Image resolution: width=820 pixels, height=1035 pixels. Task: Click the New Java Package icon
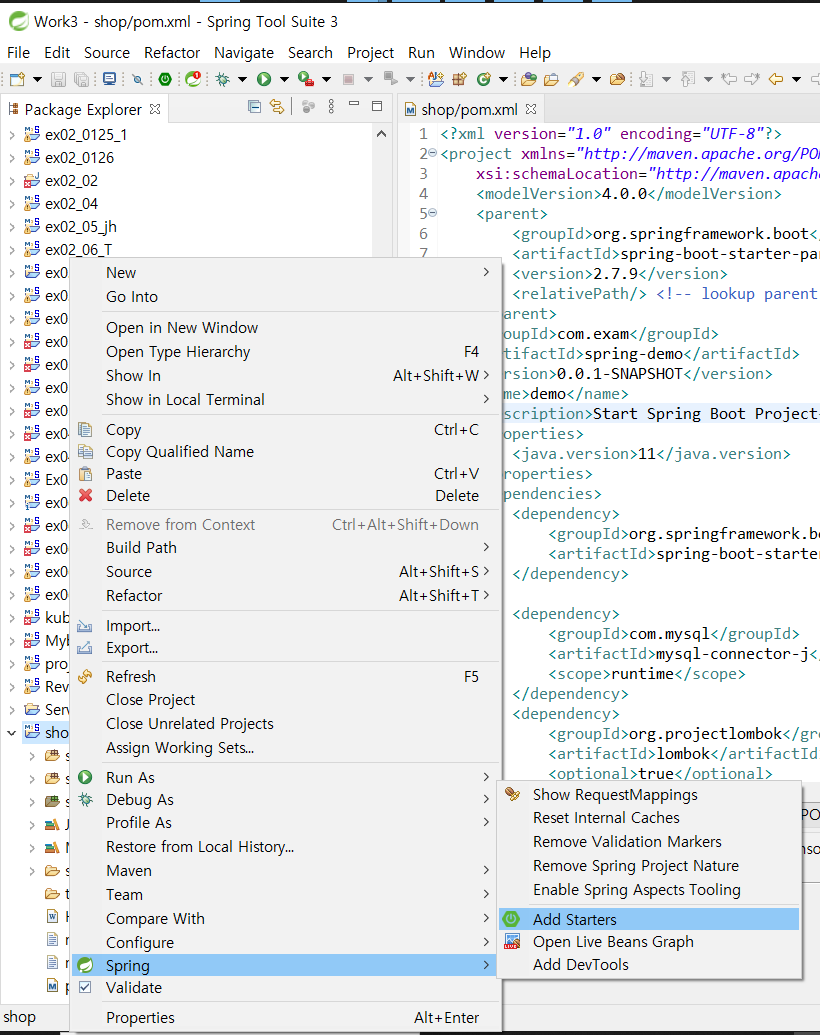click(x=459, y=79)
